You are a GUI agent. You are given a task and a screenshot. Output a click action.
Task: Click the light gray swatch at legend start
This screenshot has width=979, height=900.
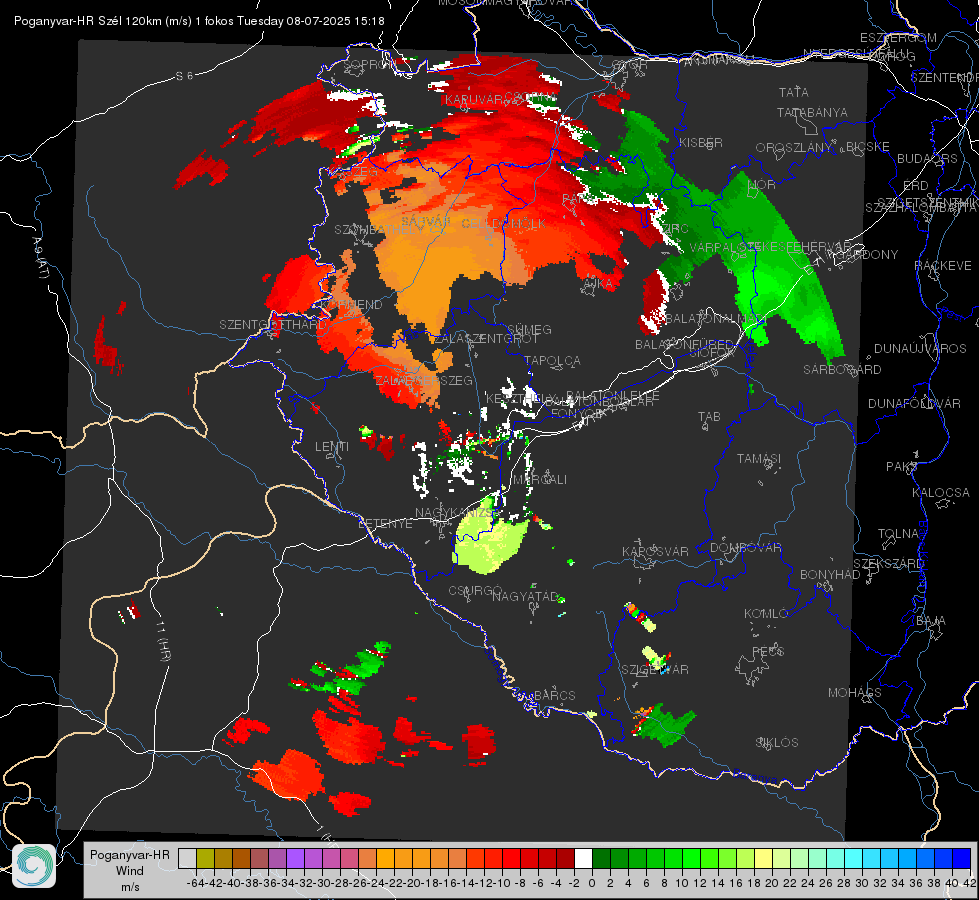pyautogui.click(x=187, y=858)
